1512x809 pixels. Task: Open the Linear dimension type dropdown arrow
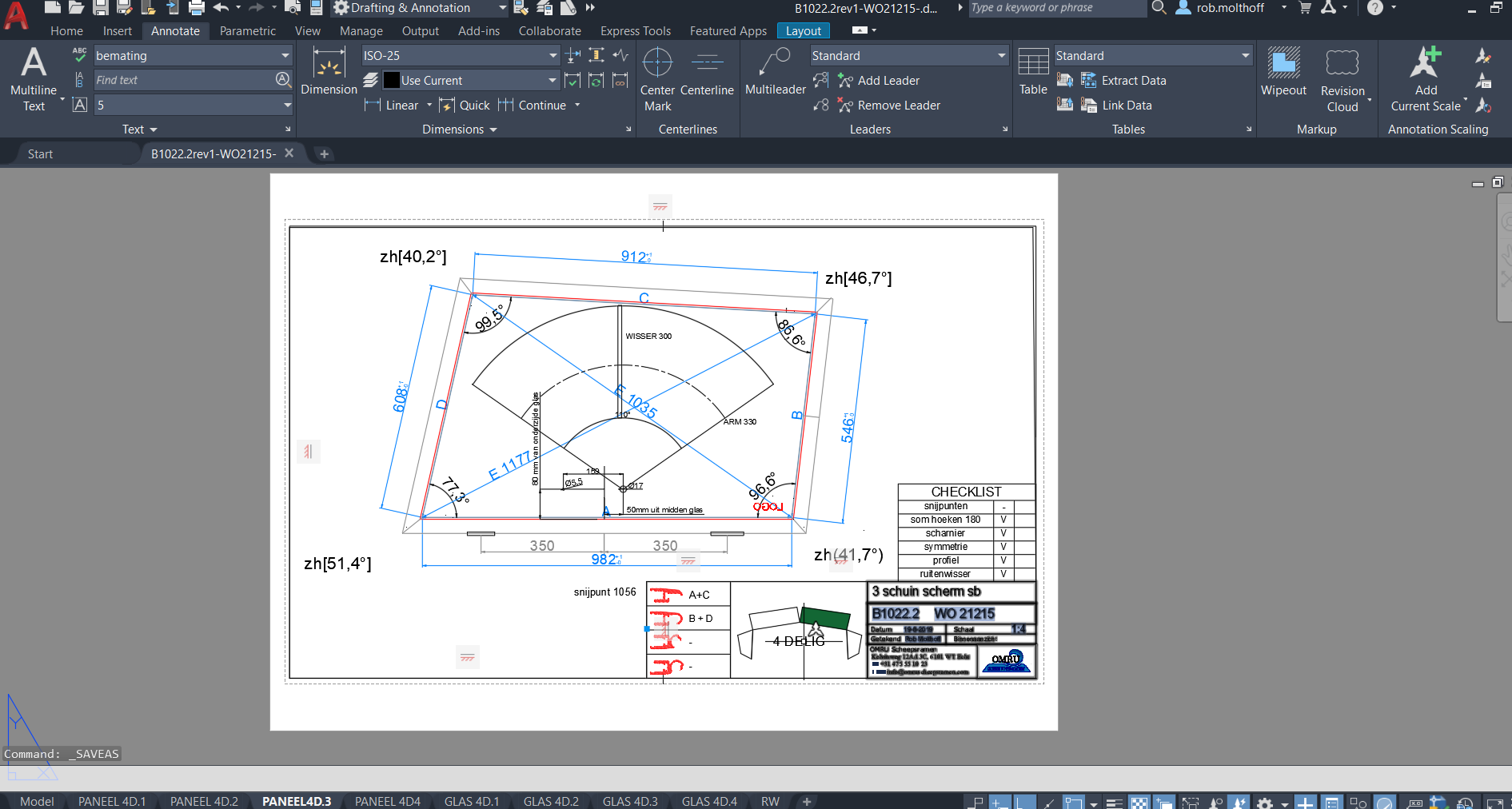(429, 105)
